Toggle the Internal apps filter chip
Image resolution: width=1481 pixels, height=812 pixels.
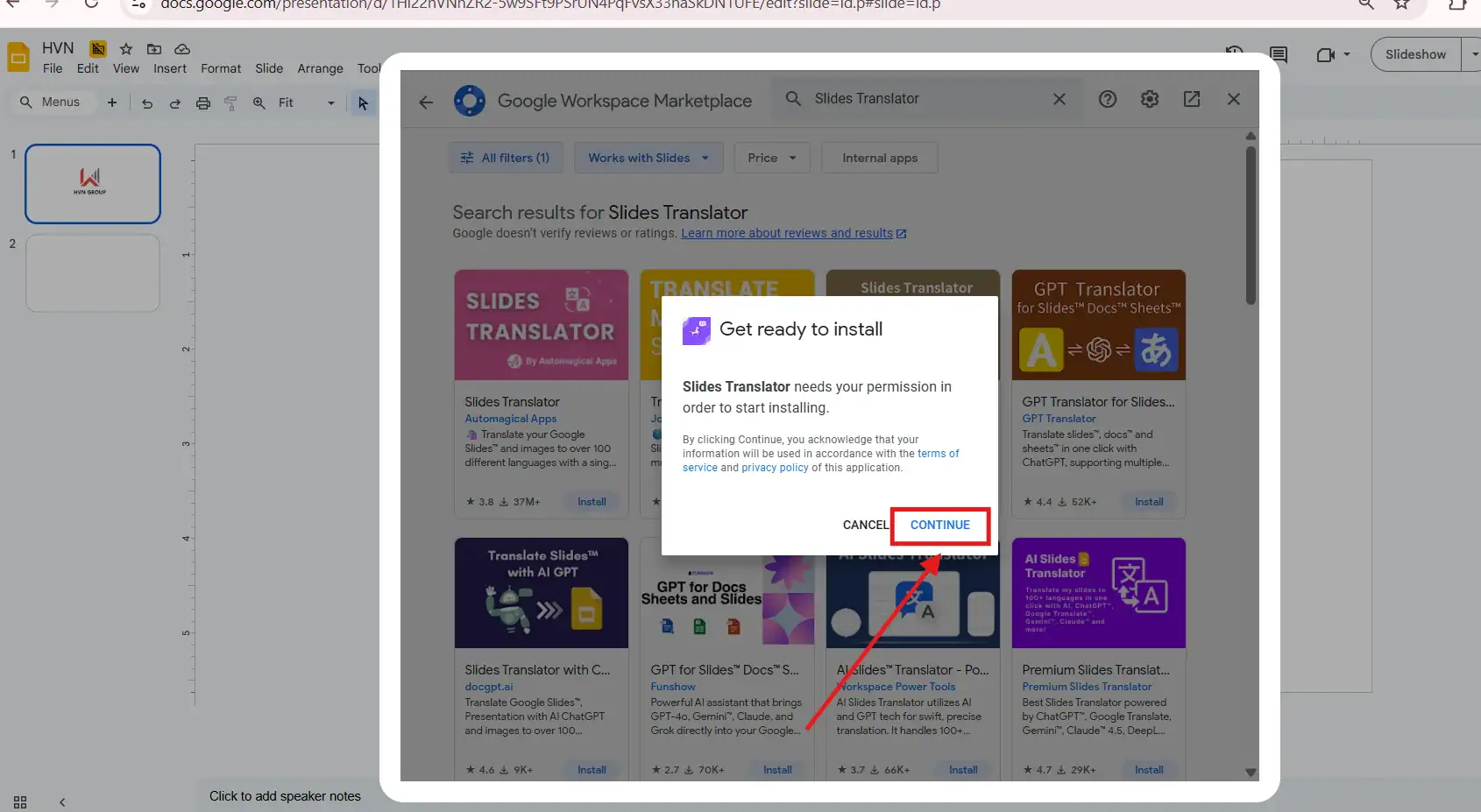pyautogui.click(x=879, y=158)
